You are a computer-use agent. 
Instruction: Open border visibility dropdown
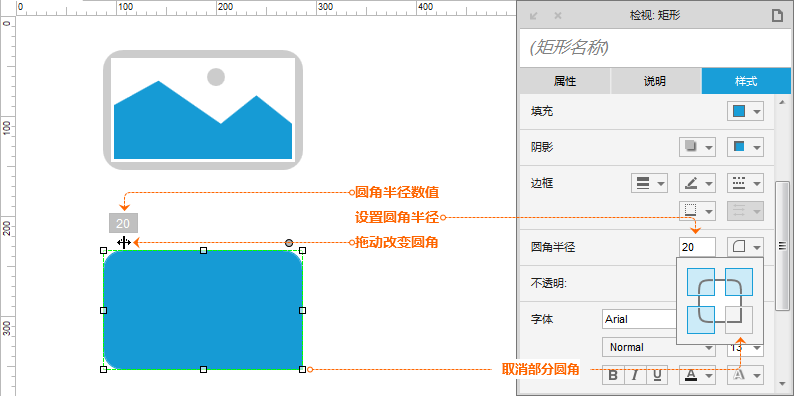coord(697,210)
